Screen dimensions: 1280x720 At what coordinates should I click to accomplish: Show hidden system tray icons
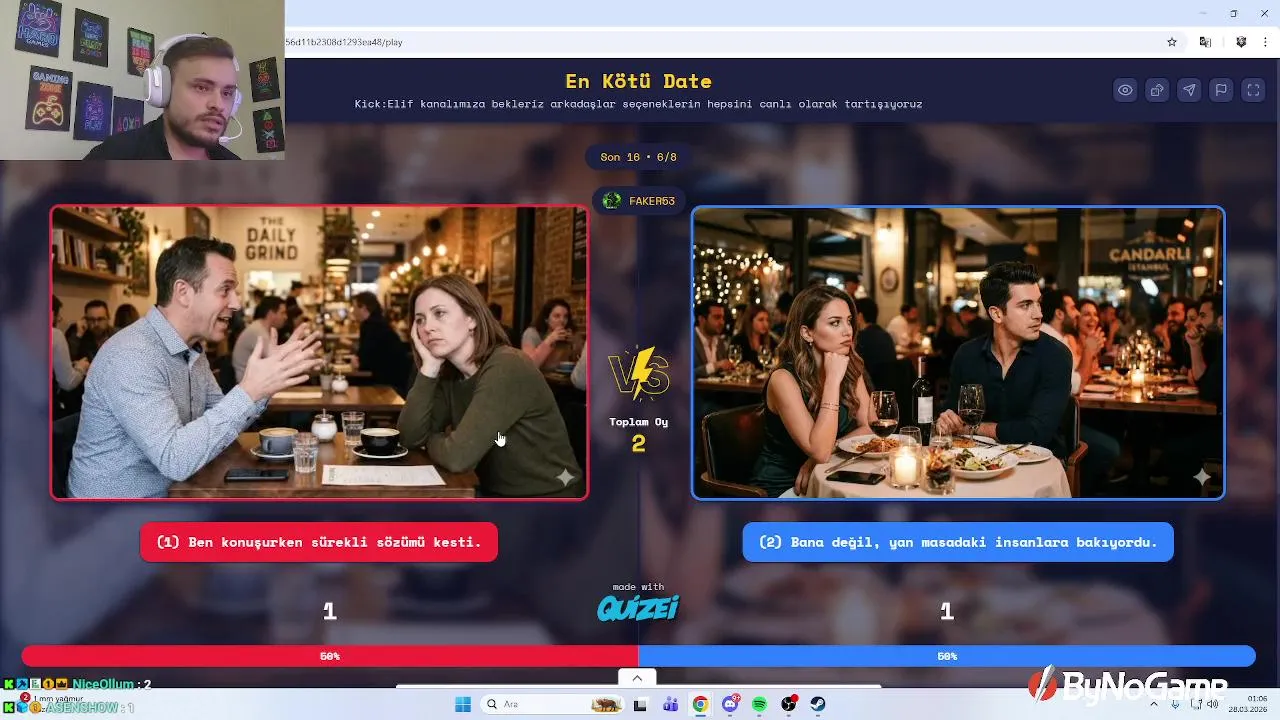pos(1156,704)
